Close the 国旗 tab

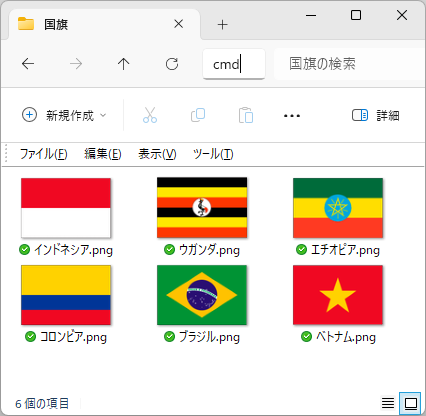[x=179, y=24]
